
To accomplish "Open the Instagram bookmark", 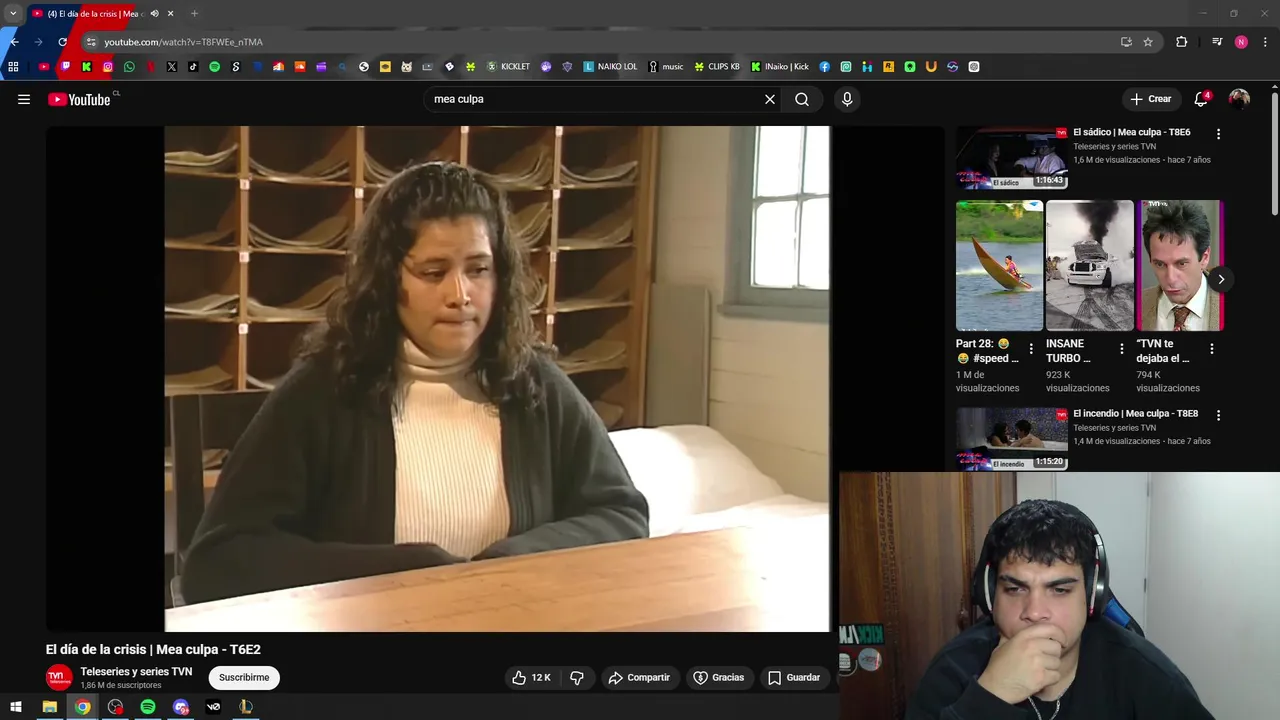I will 108,67.
